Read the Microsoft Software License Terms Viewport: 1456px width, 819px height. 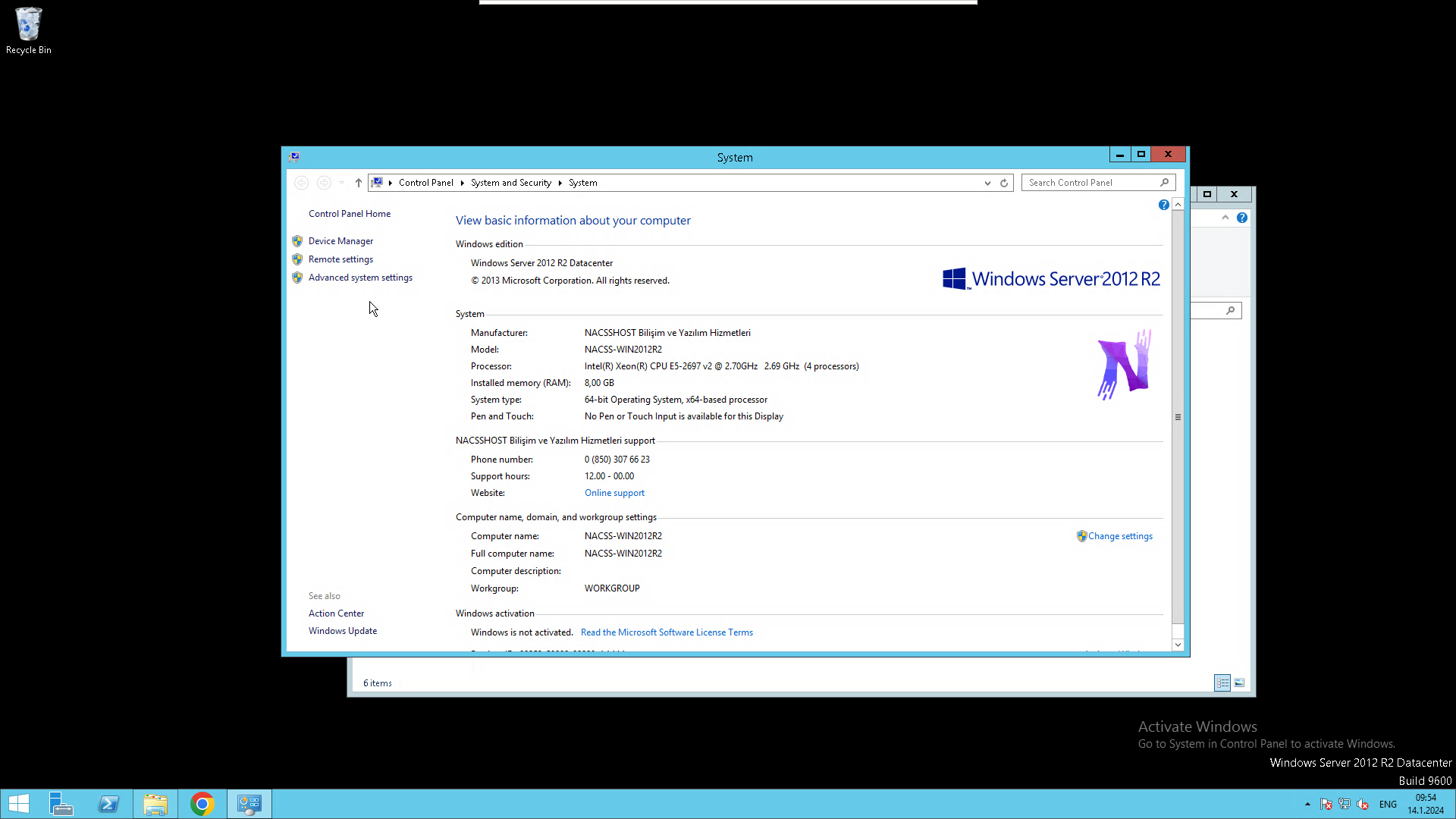(667, 632)
